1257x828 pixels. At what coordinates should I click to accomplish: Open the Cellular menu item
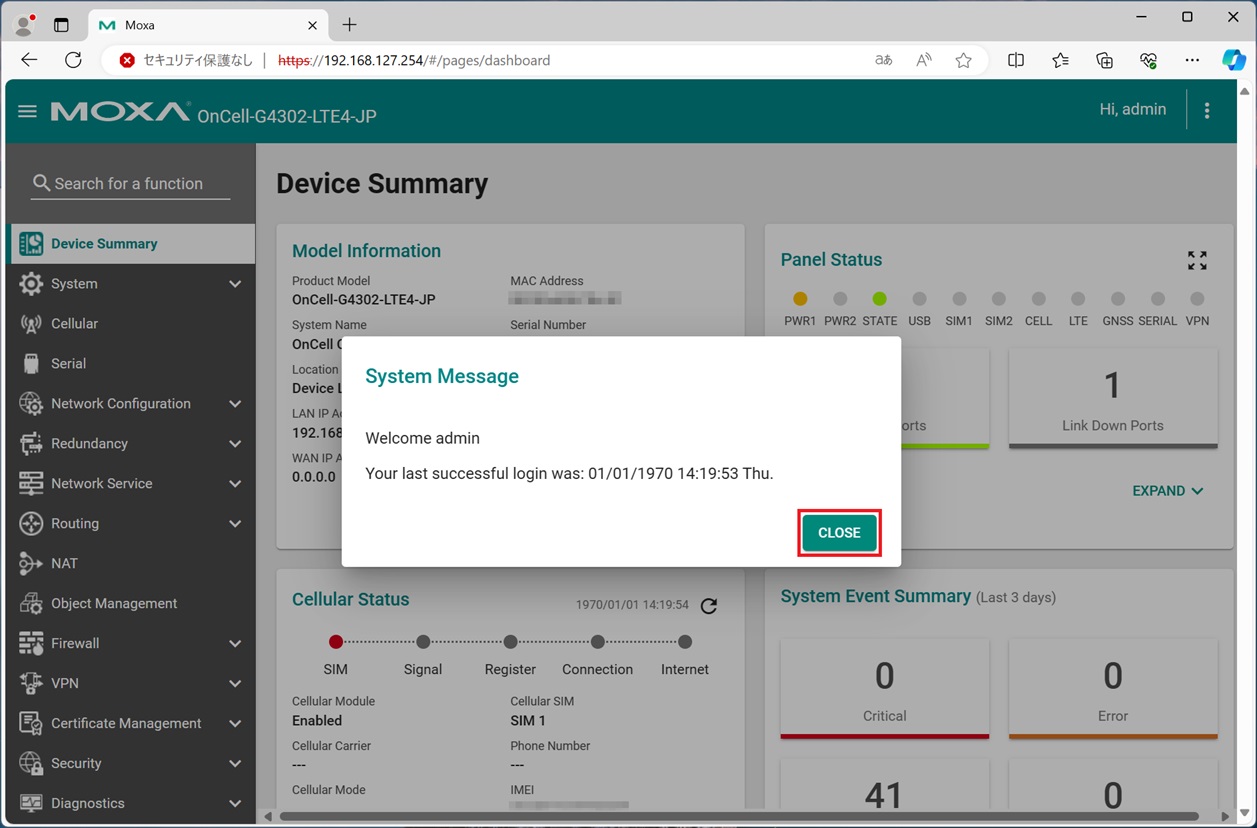tap(132, 324)
